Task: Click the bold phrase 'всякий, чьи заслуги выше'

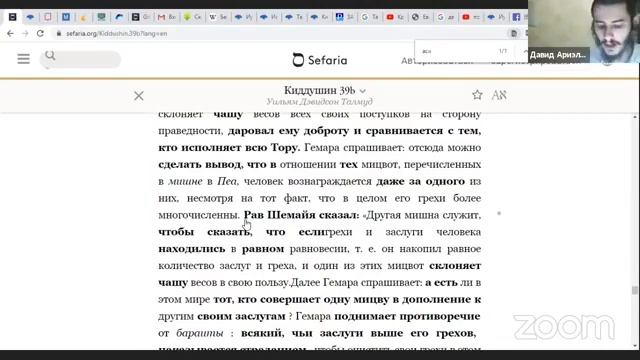Action: 322,333
